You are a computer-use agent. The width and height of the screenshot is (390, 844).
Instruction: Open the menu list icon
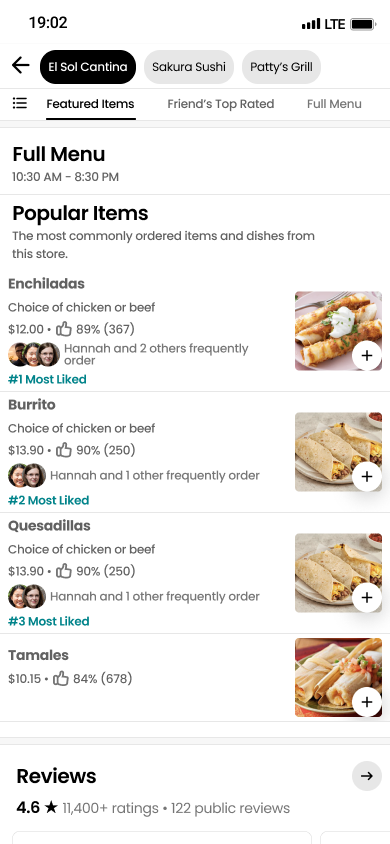[x=20, y=103]
